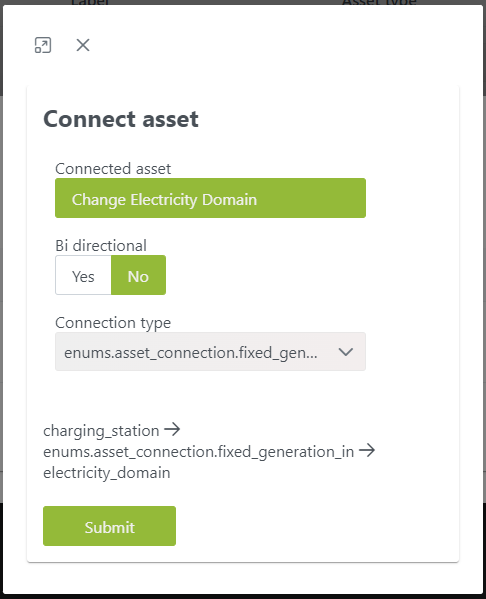The height and width of the screenshot is (599, 486).
Task: Click the Bi directional label
Action: (x=101, y=246)
